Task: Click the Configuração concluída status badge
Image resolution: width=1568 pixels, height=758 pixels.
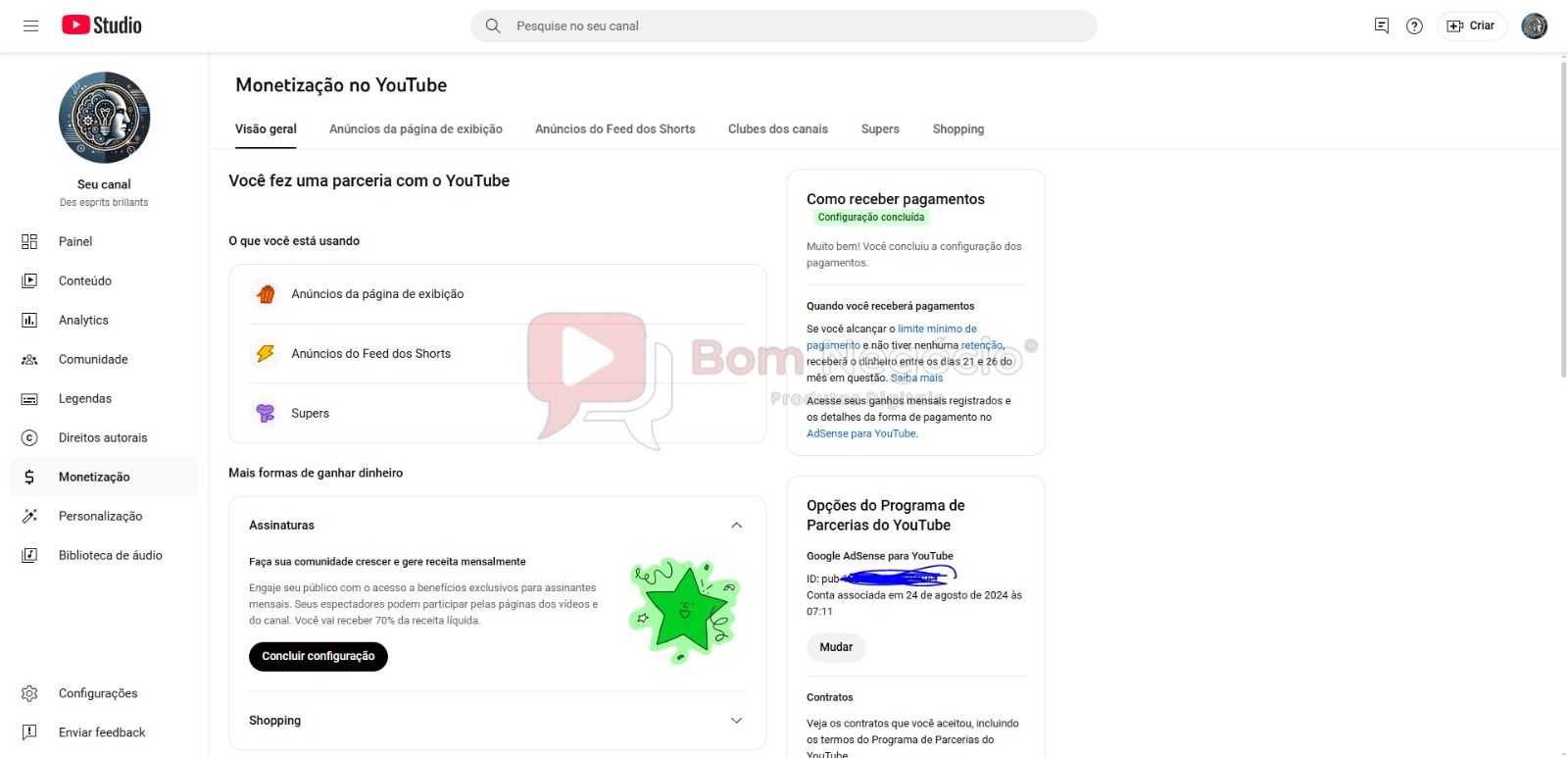Action: (871, 218)
